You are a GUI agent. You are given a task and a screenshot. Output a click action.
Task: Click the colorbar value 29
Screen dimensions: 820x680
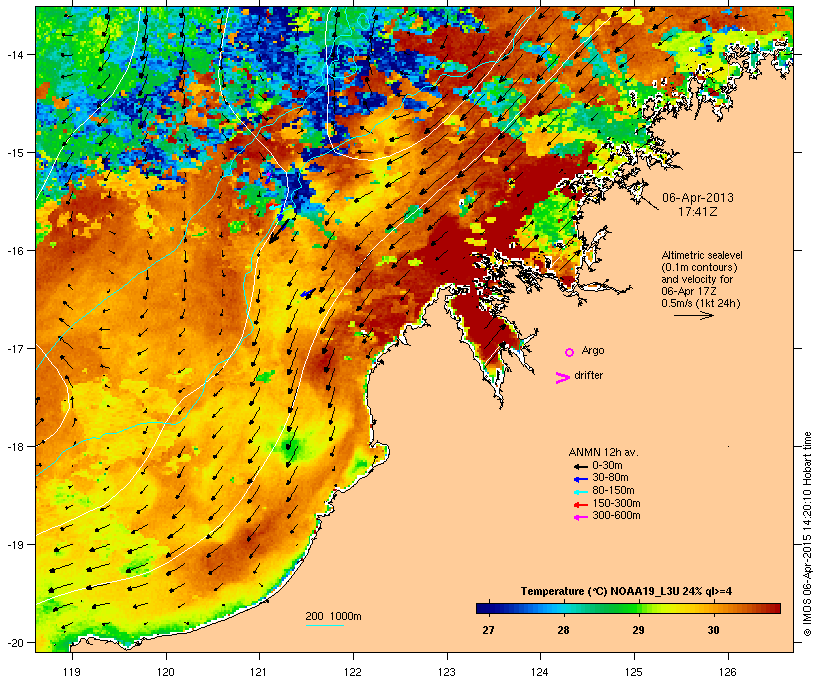(x=638, y=630)
